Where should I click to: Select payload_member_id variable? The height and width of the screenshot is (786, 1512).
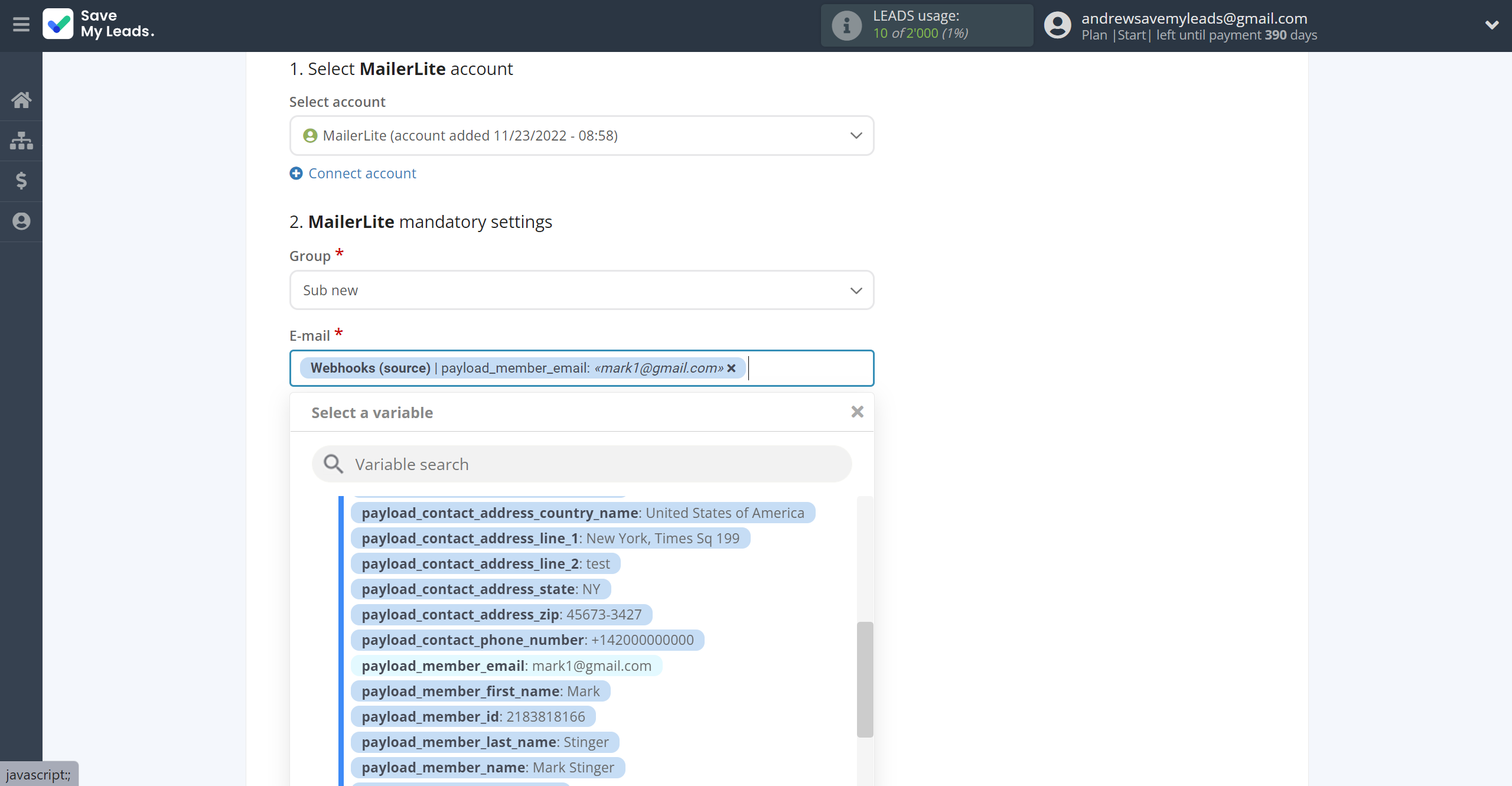point(473,717)
